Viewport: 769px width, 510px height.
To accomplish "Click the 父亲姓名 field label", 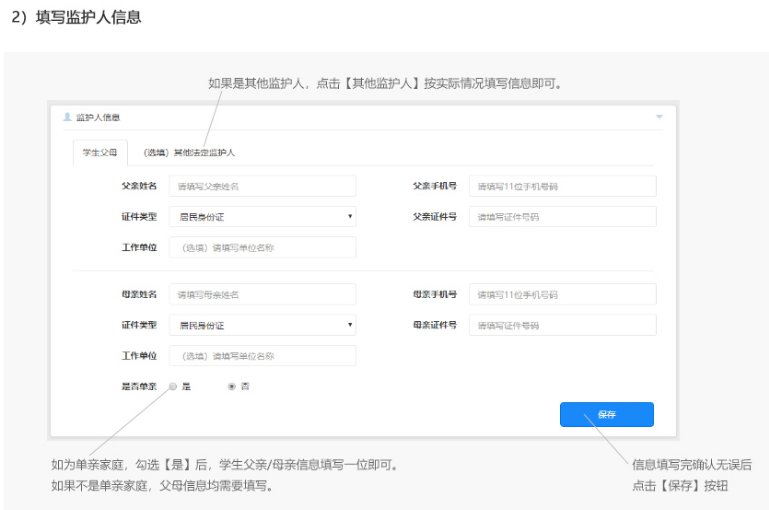I will click(138, 186).
